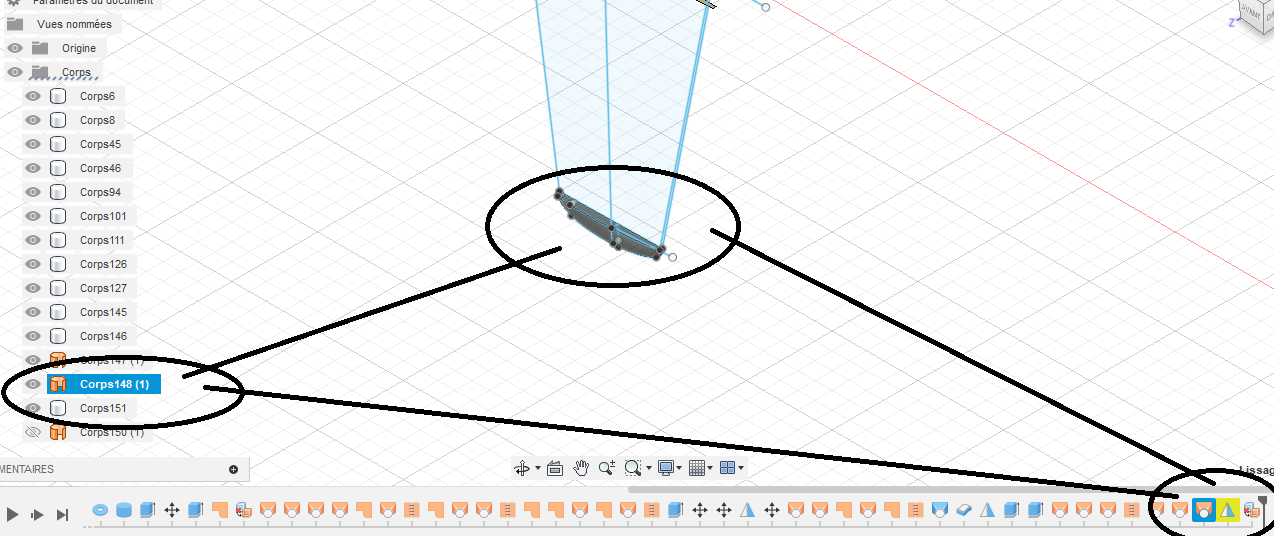
Task: Click the Origine folder icon
Action: 40,48
